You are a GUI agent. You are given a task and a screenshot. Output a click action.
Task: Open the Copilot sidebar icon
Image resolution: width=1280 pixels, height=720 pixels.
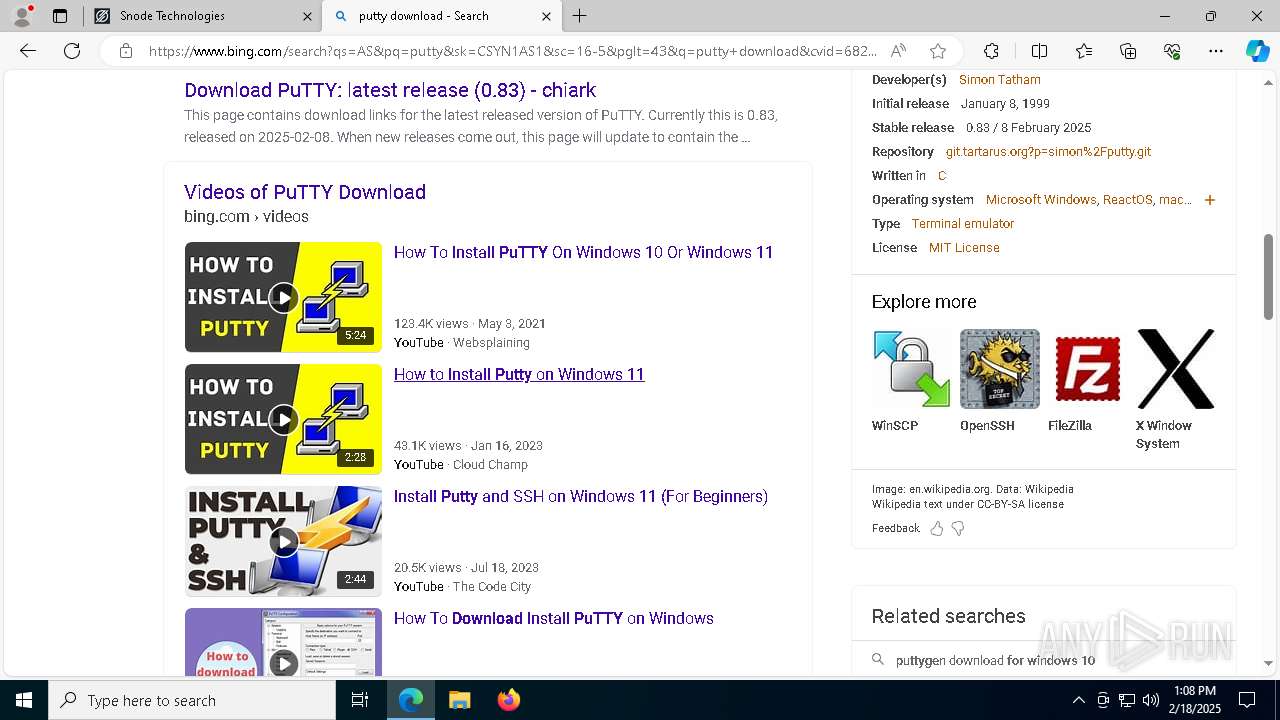click(x=1257, y=51)
